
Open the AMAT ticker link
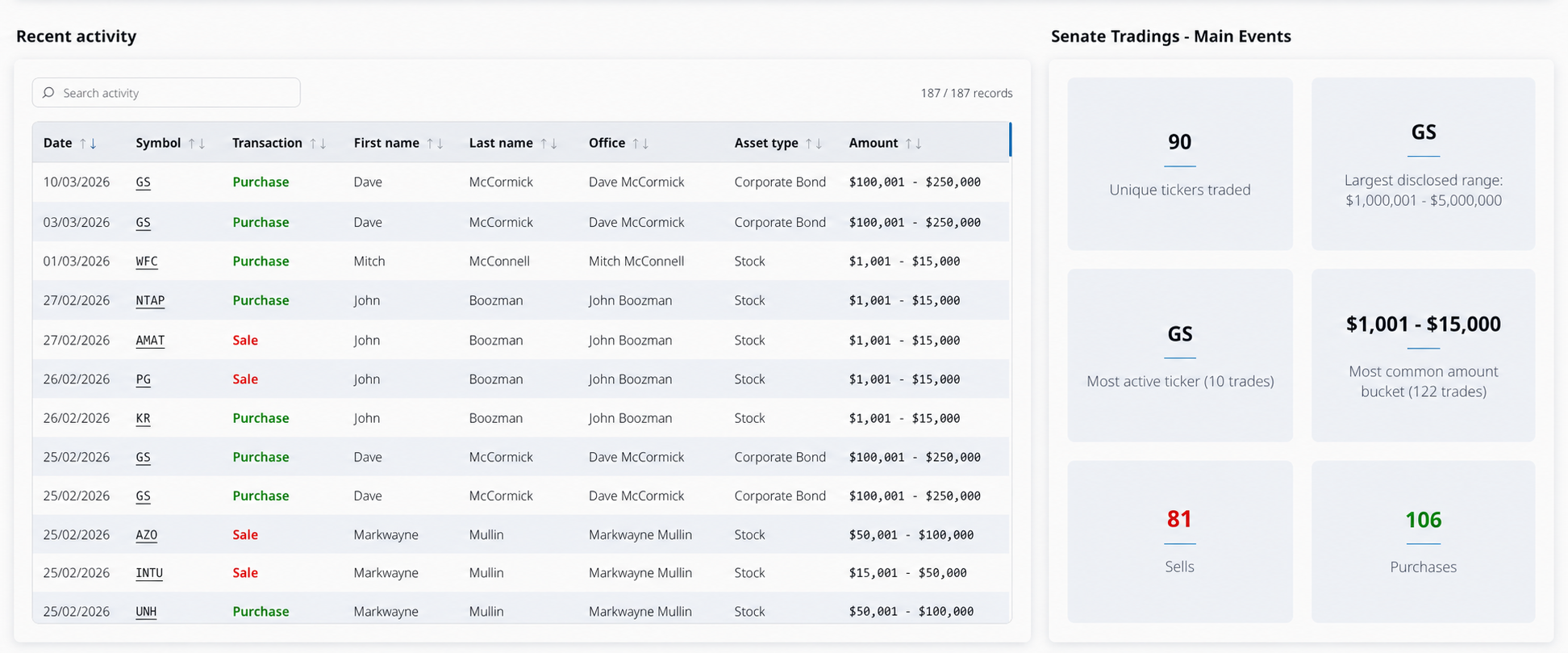click(150, 340)
